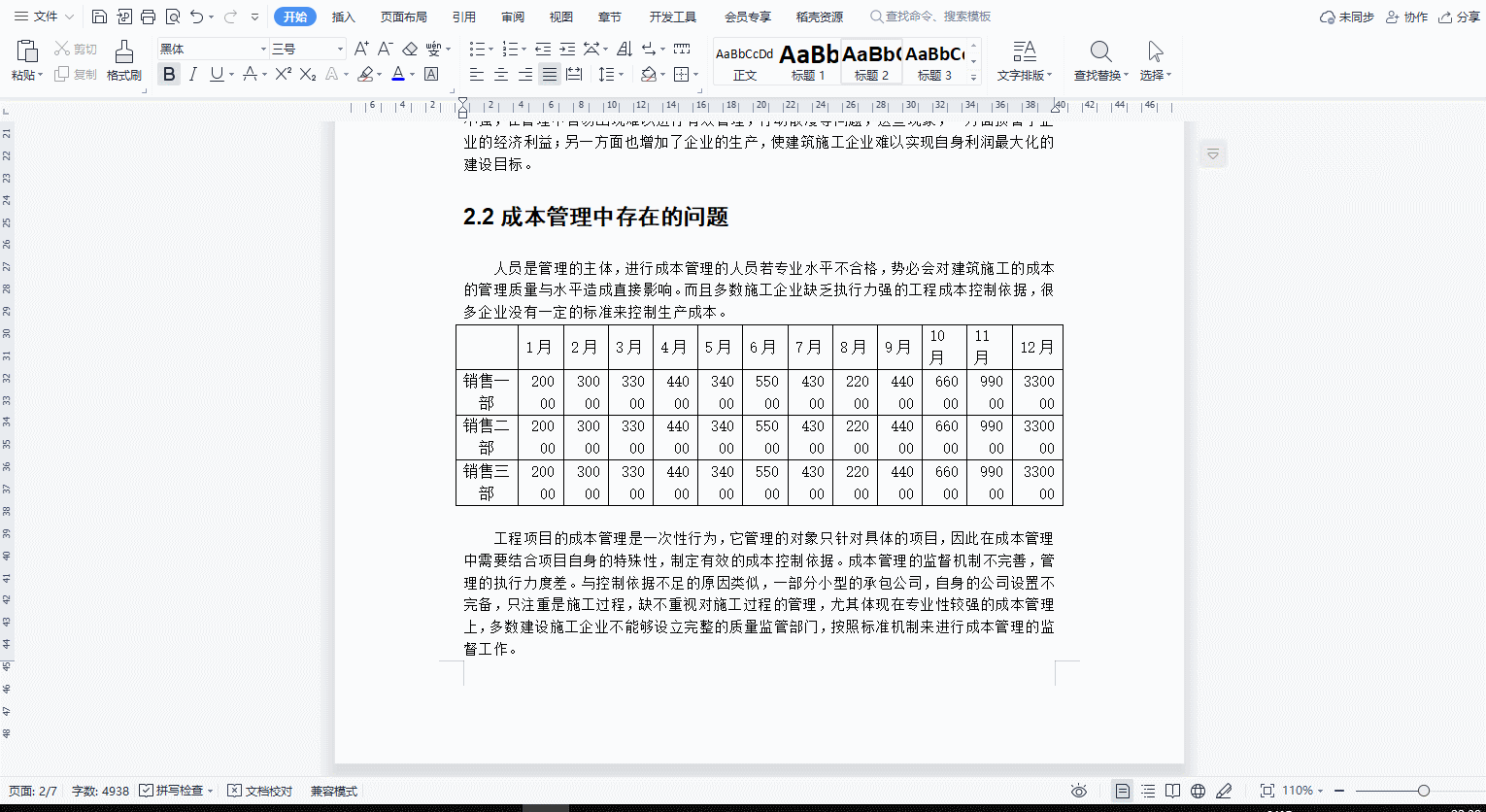The height and width of the screenshot is (812, 1486).
Task: Open the 开发工具 tab
Action: pos(673,17)
